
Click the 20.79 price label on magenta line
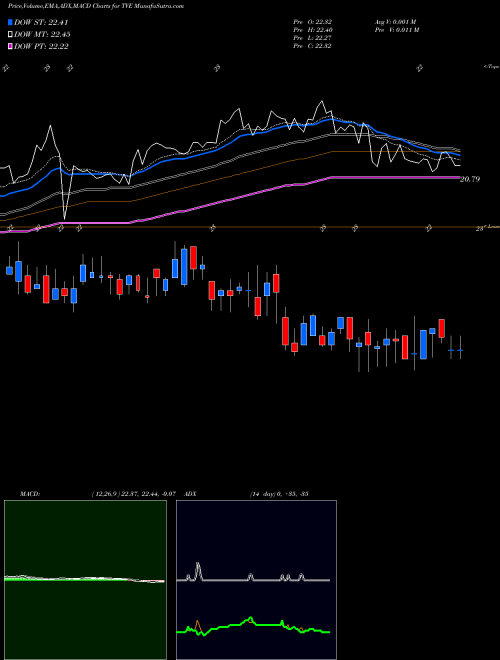pyautogui.click(x=470, y=179)
